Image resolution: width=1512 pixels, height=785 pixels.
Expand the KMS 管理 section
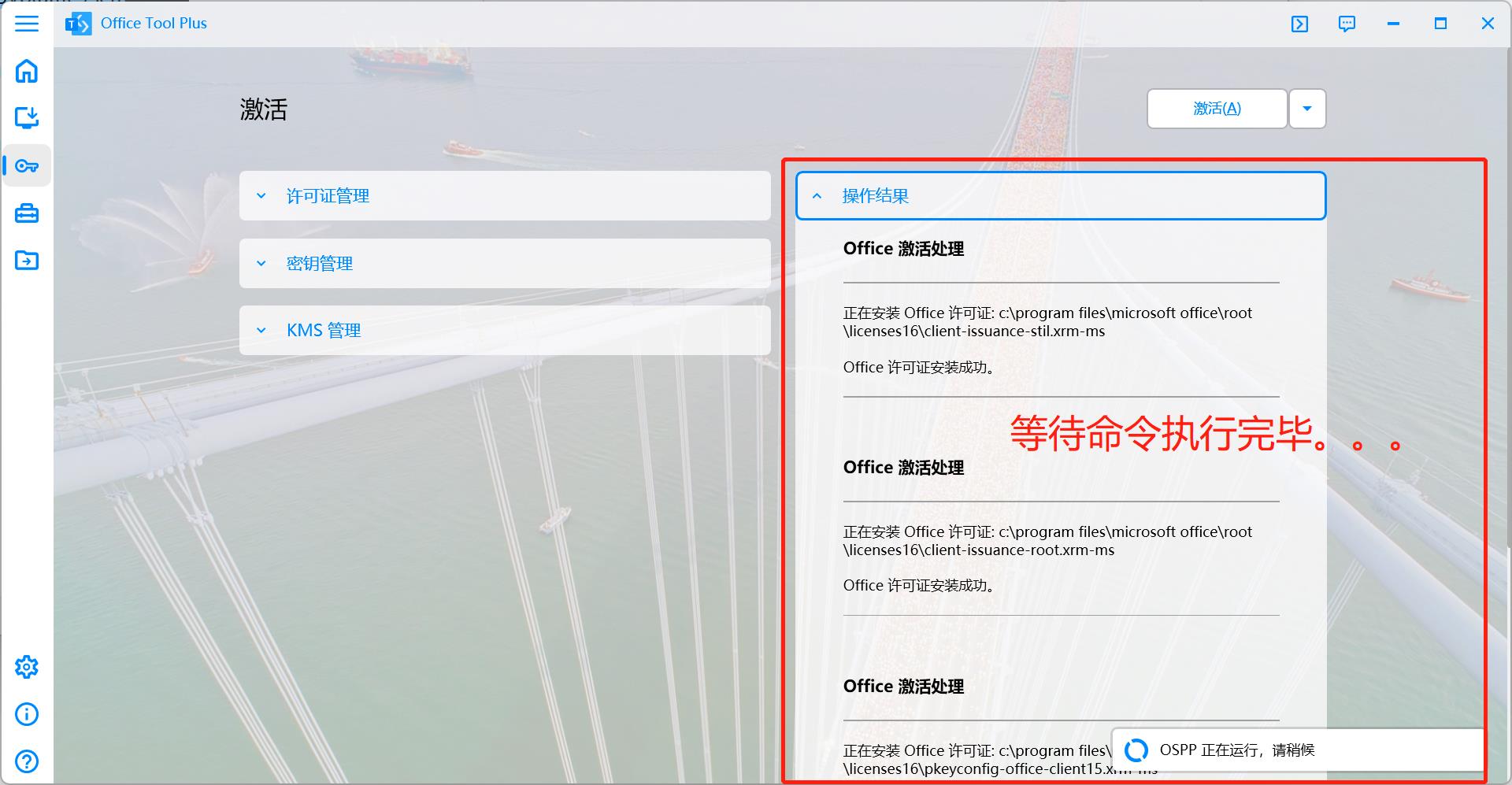coord(504,330)
